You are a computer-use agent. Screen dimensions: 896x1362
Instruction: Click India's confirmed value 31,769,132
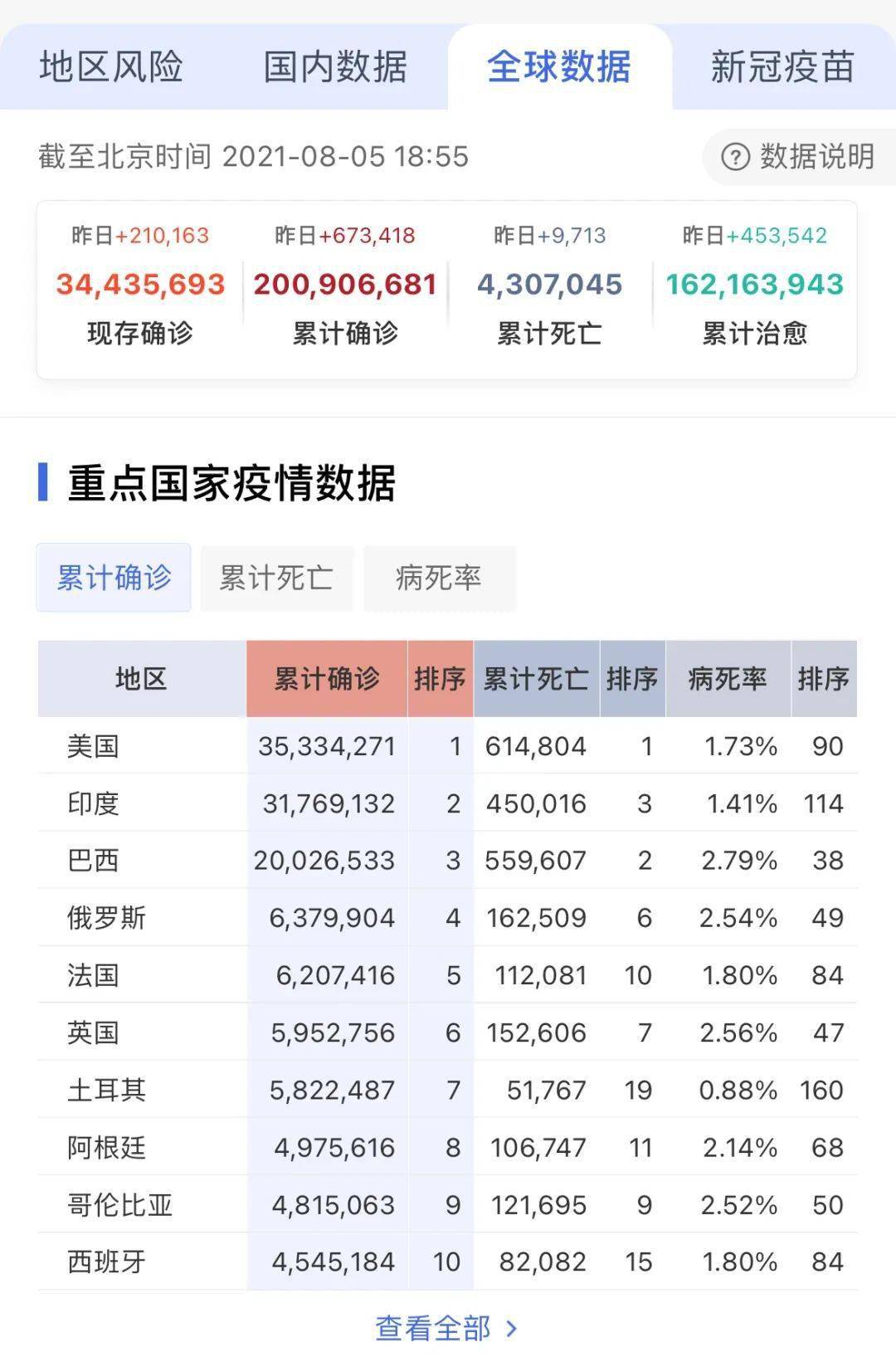tap(329, 803)
